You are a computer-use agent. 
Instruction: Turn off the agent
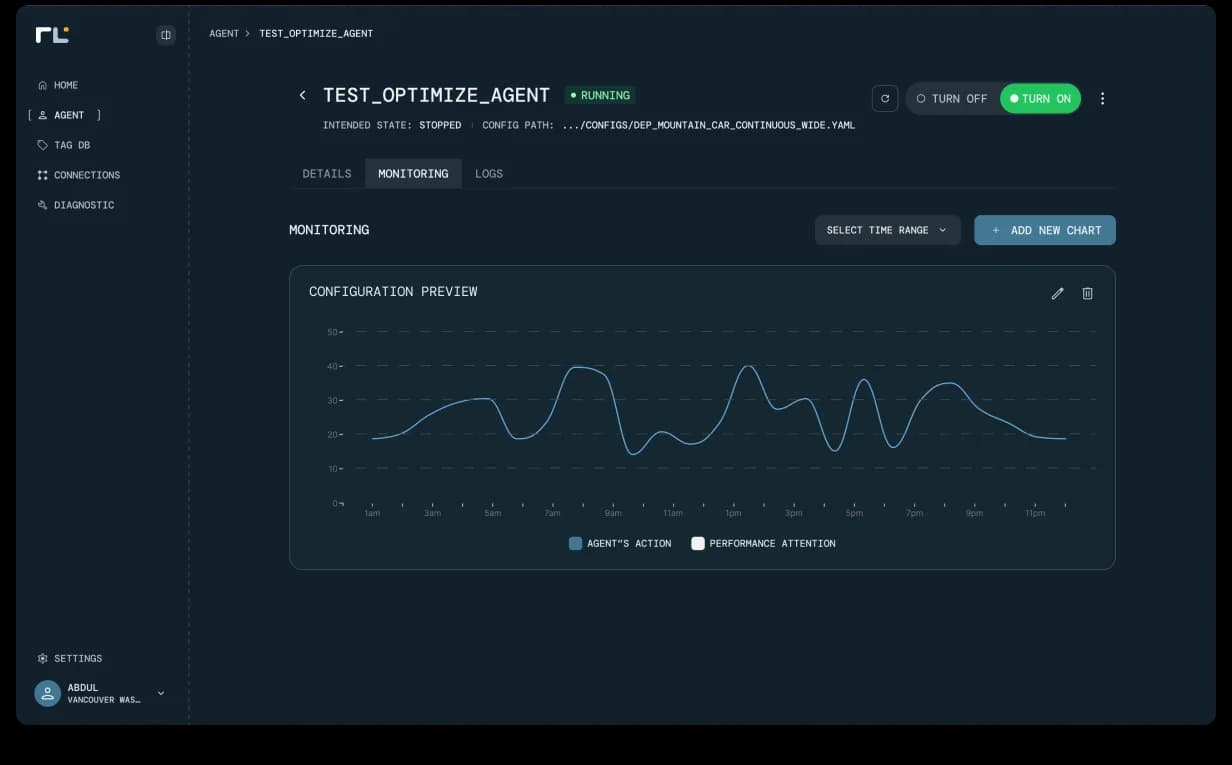tap(952, 98)
